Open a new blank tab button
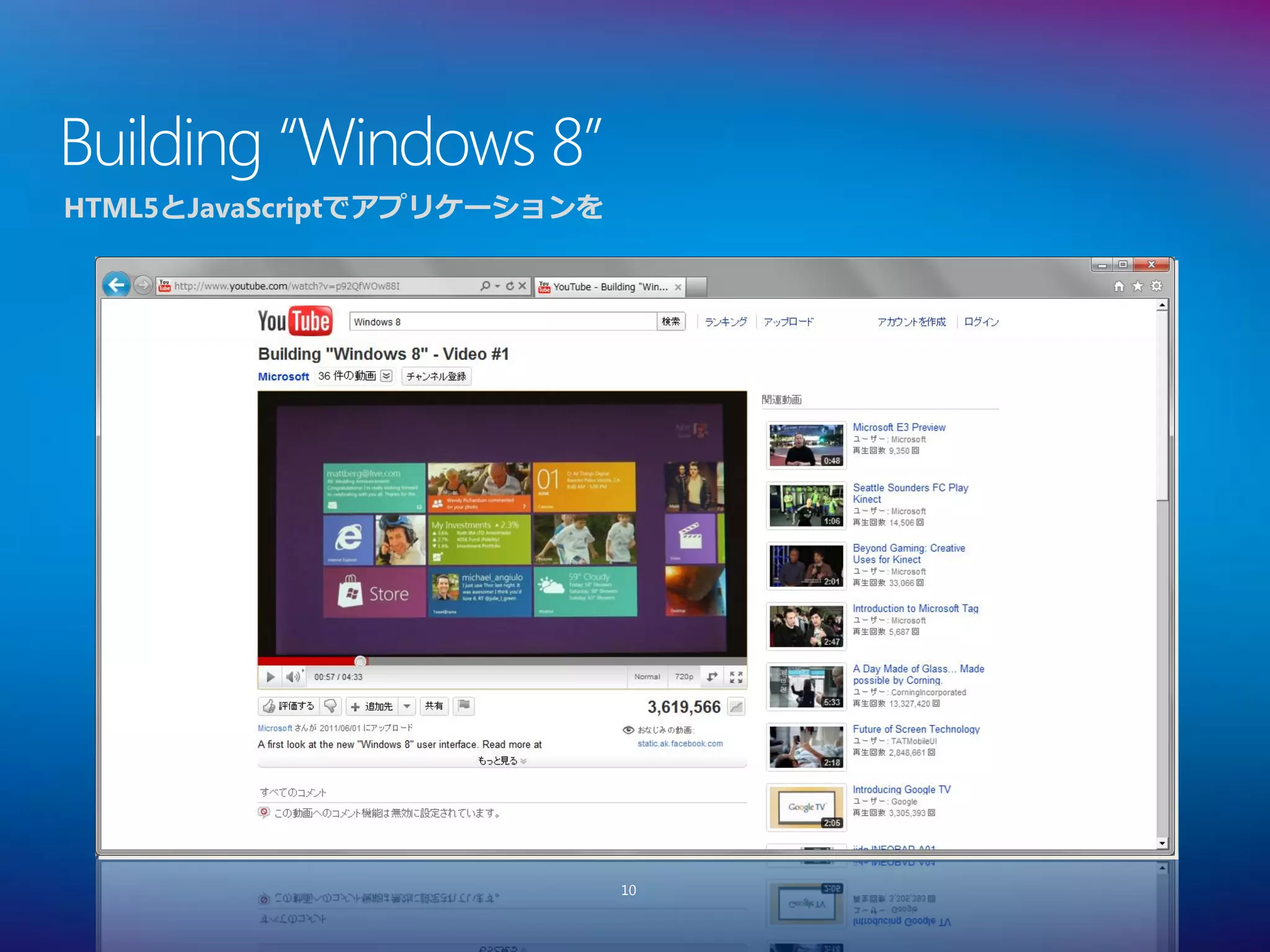This screenshot has width=1270, height=952. click(697, 287)
